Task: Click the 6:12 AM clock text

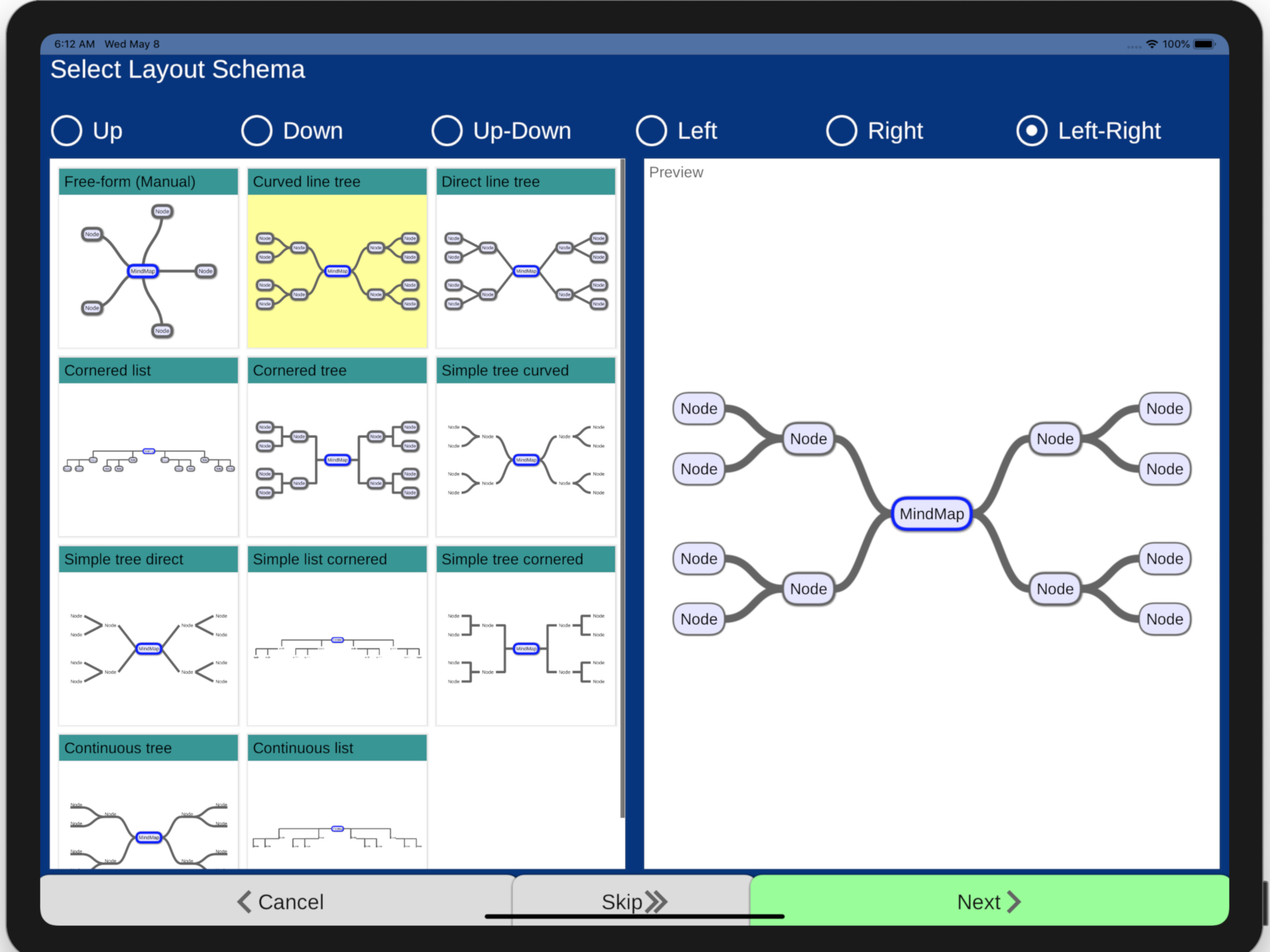Action: pyautogui.click(x=75, y=44)
